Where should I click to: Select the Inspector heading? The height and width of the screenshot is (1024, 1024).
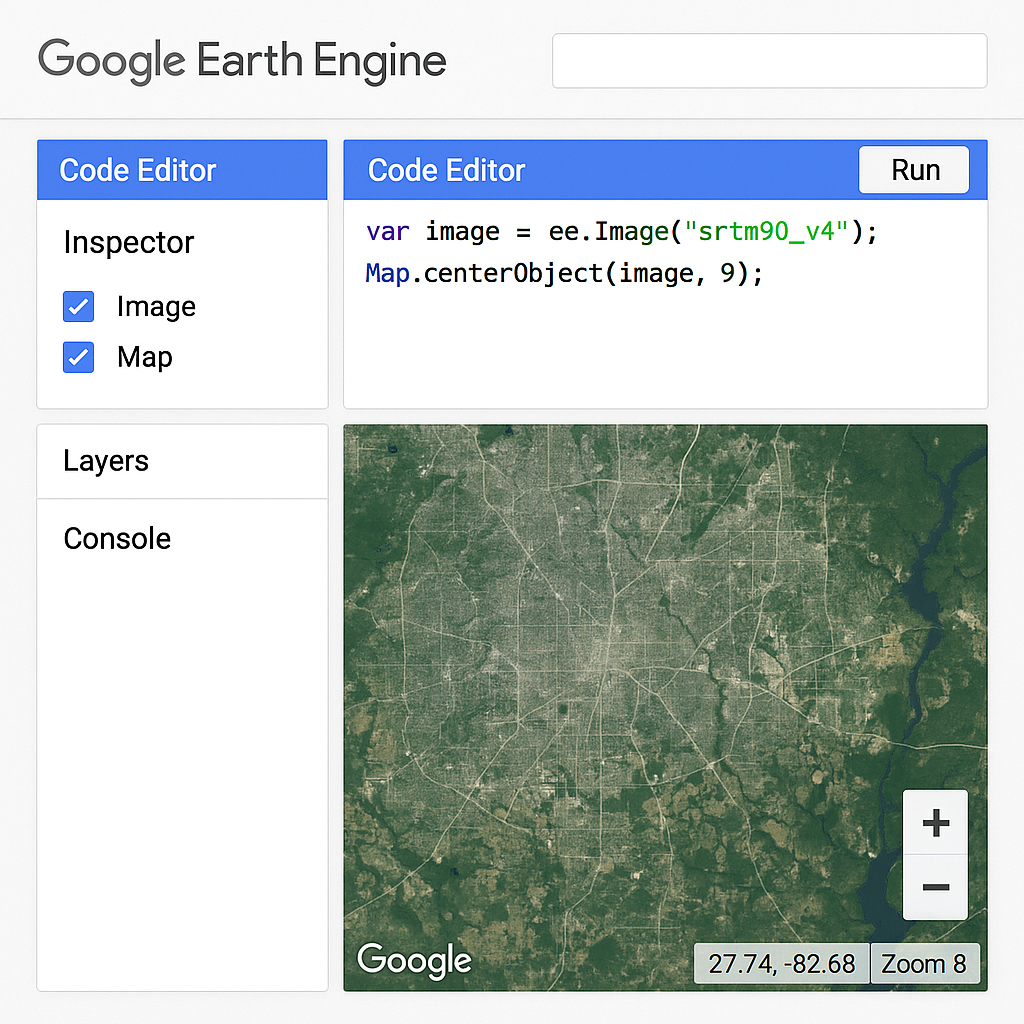coord(128,243)
